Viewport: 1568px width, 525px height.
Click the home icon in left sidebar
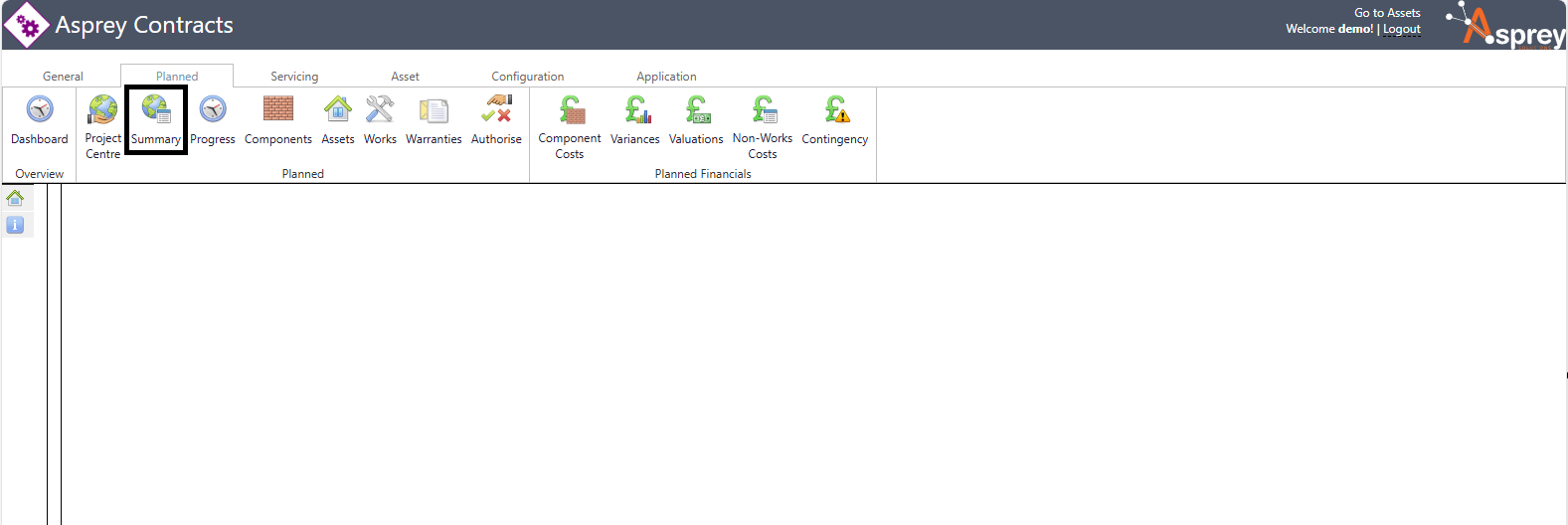(15, 198)
